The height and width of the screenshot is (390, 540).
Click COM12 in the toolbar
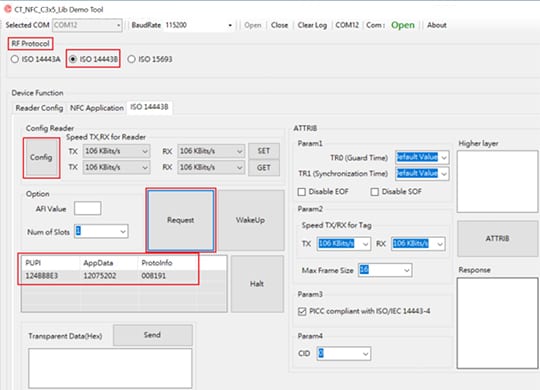(347, 25)
